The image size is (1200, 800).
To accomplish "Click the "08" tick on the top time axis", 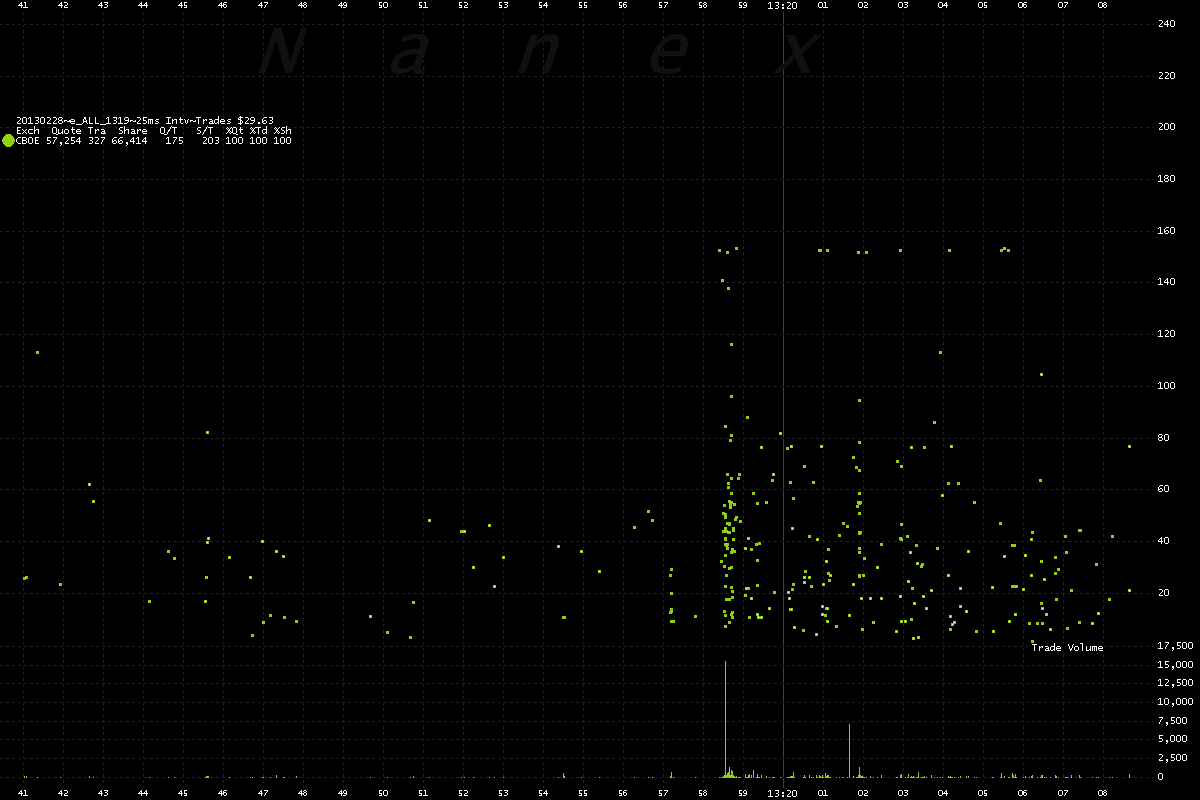I will pyautogui.click(x=1102, y=6).
